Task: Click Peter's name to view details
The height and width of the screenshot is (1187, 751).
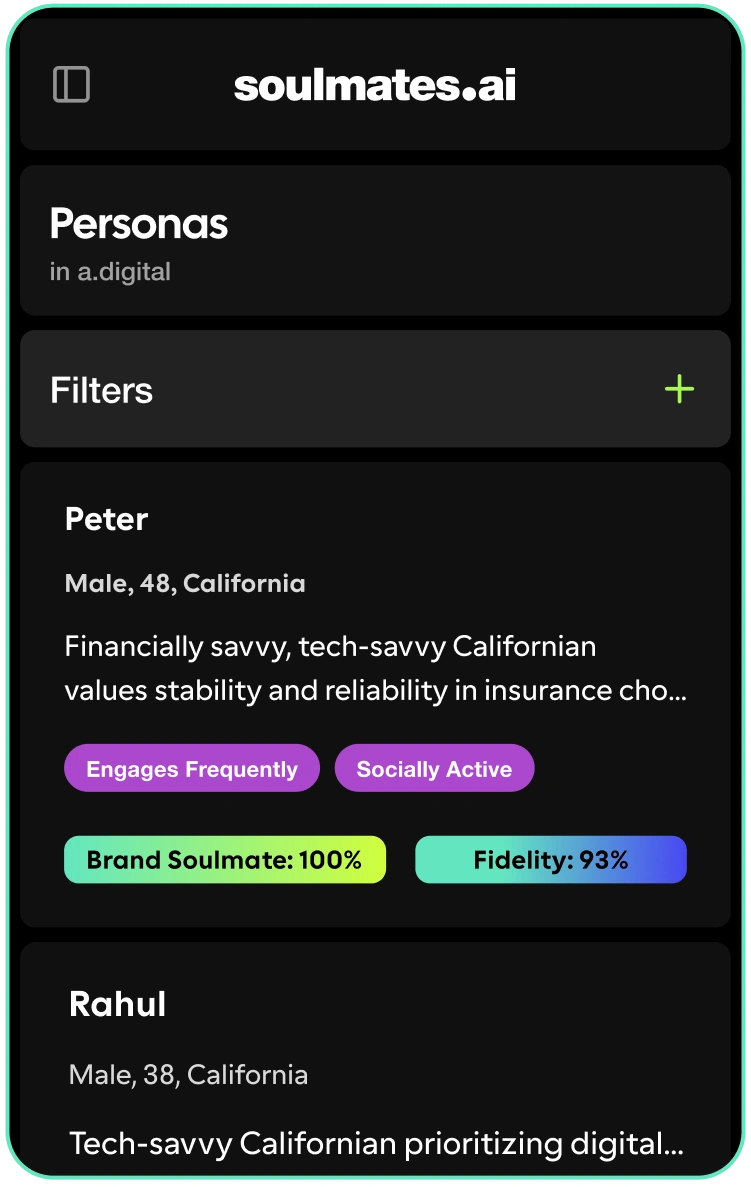Action: (x=105, y=519)
